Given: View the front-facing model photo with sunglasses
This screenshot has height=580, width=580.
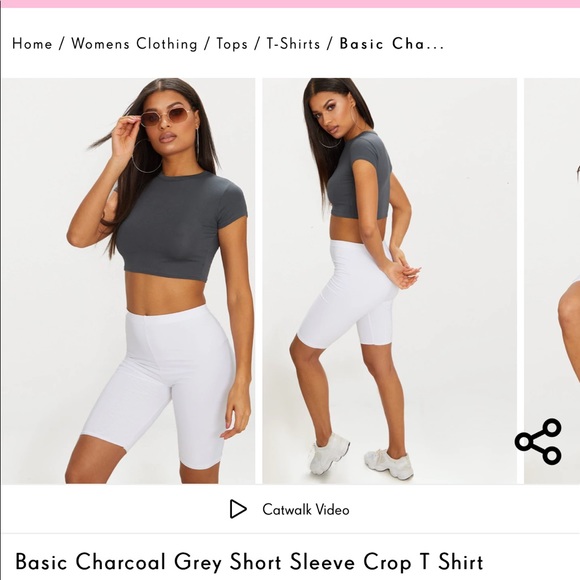Looking at the screenshot, I should tap(128, 280).
